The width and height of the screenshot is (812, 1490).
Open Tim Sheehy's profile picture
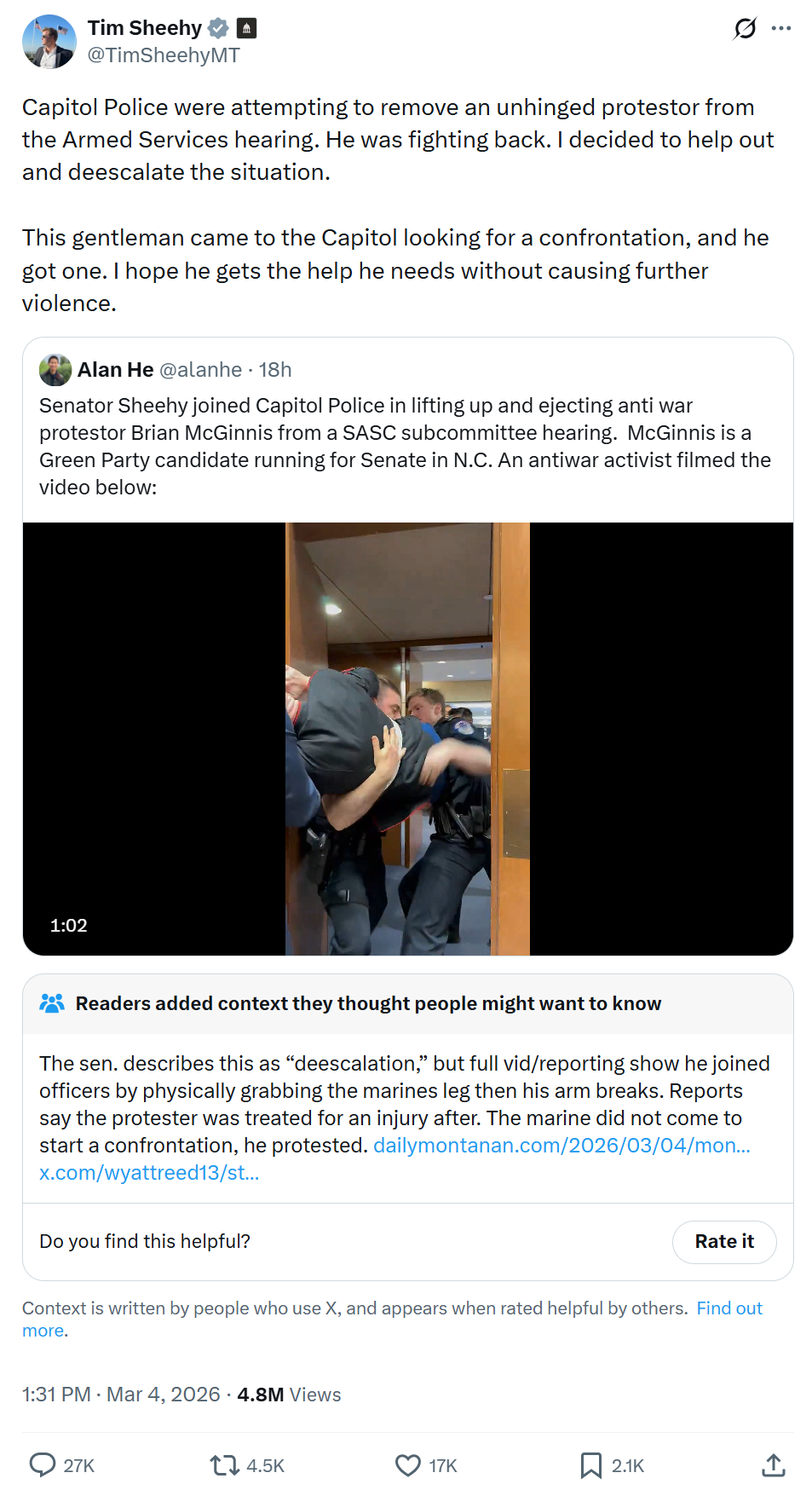[x=49, y=42]
